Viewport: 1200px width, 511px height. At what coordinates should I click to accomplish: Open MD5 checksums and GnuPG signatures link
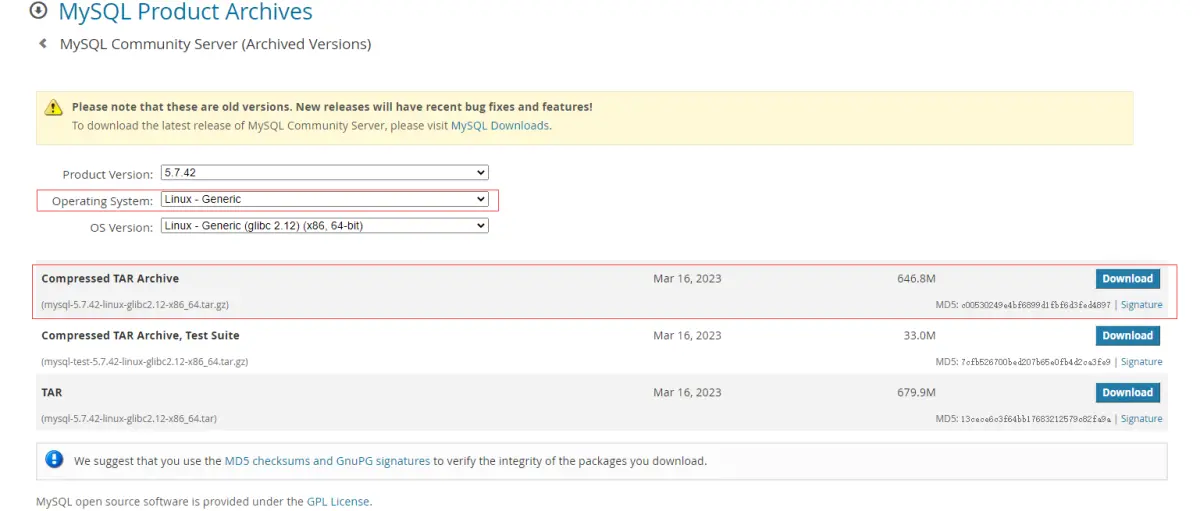(x=327, y=461)
